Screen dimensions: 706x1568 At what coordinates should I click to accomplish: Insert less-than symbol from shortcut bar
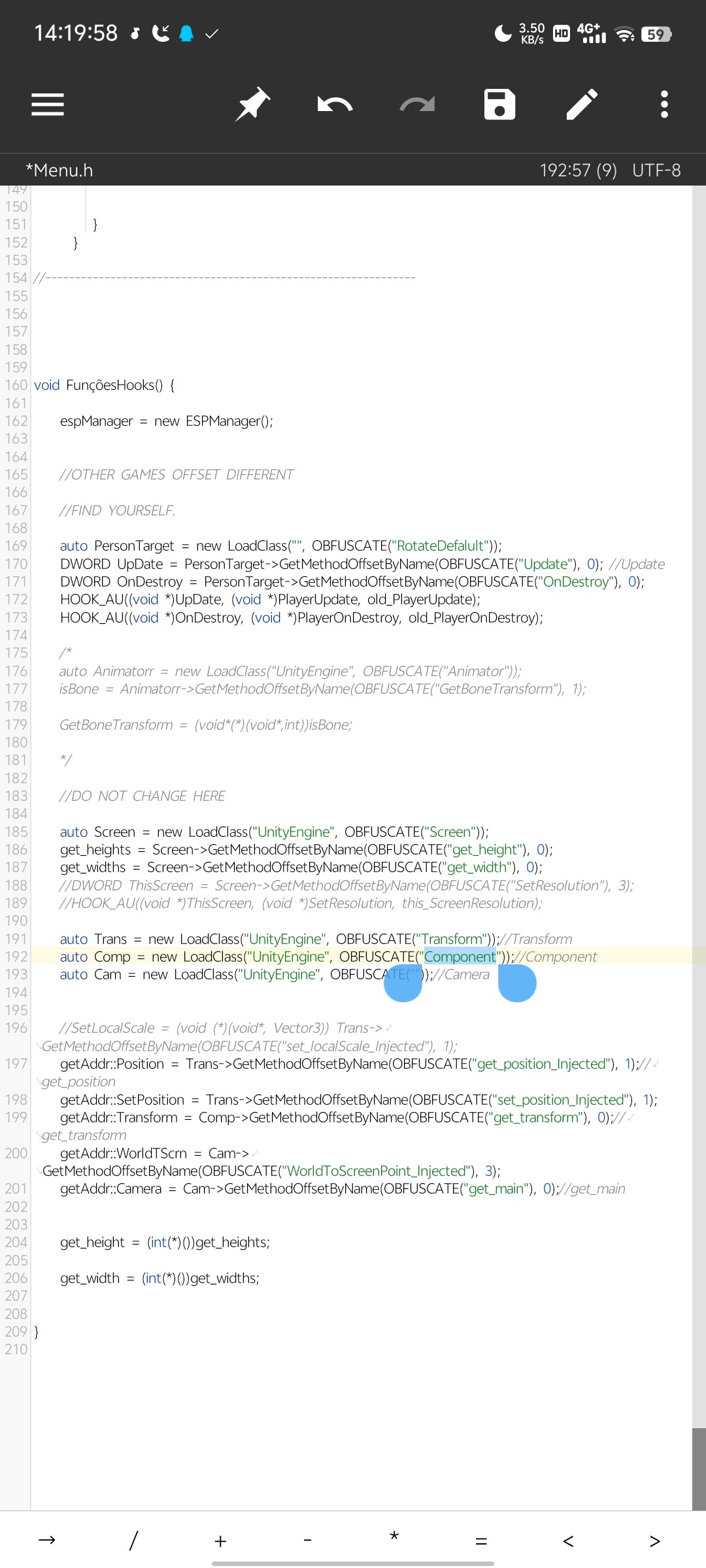coord(568,1541)
